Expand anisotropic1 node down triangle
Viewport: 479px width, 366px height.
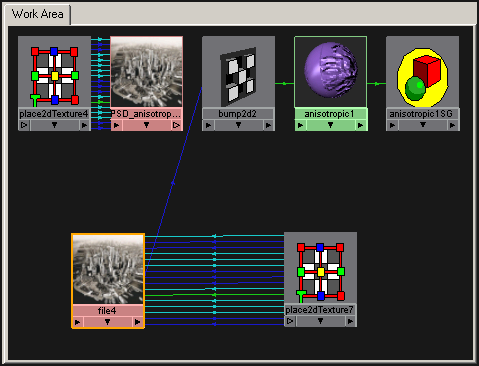[330, 125]
